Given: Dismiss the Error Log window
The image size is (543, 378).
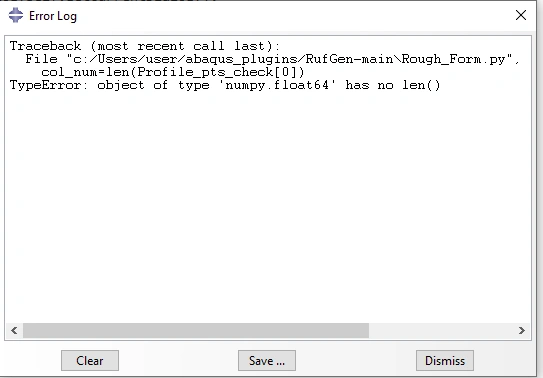Looking at the screenshot, I should coord(445,360).
